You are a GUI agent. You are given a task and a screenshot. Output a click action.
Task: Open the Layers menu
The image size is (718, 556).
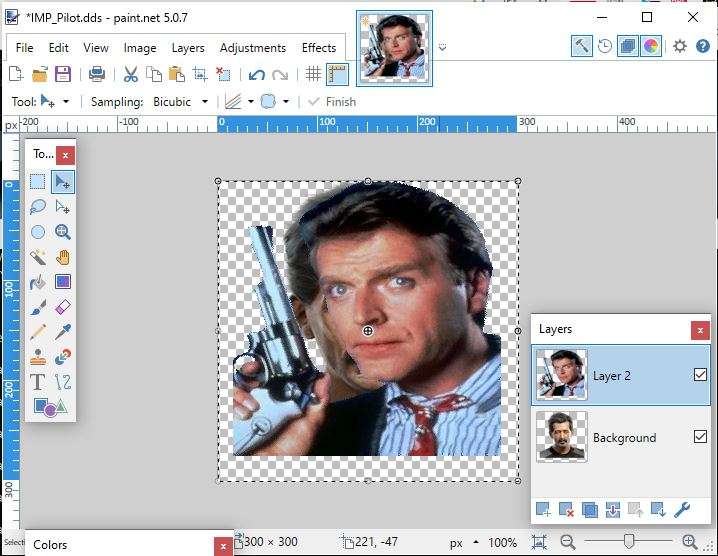(x=188, y=48)
